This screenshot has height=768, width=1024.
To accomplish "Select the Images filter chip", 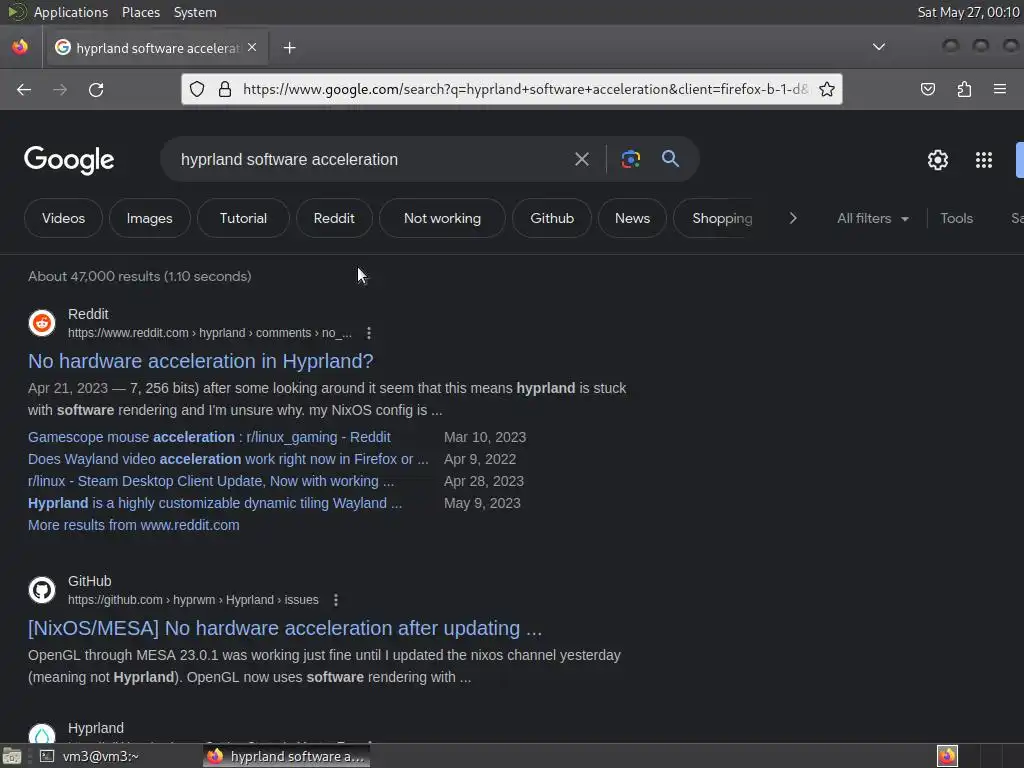I will (x=150, y=218).
